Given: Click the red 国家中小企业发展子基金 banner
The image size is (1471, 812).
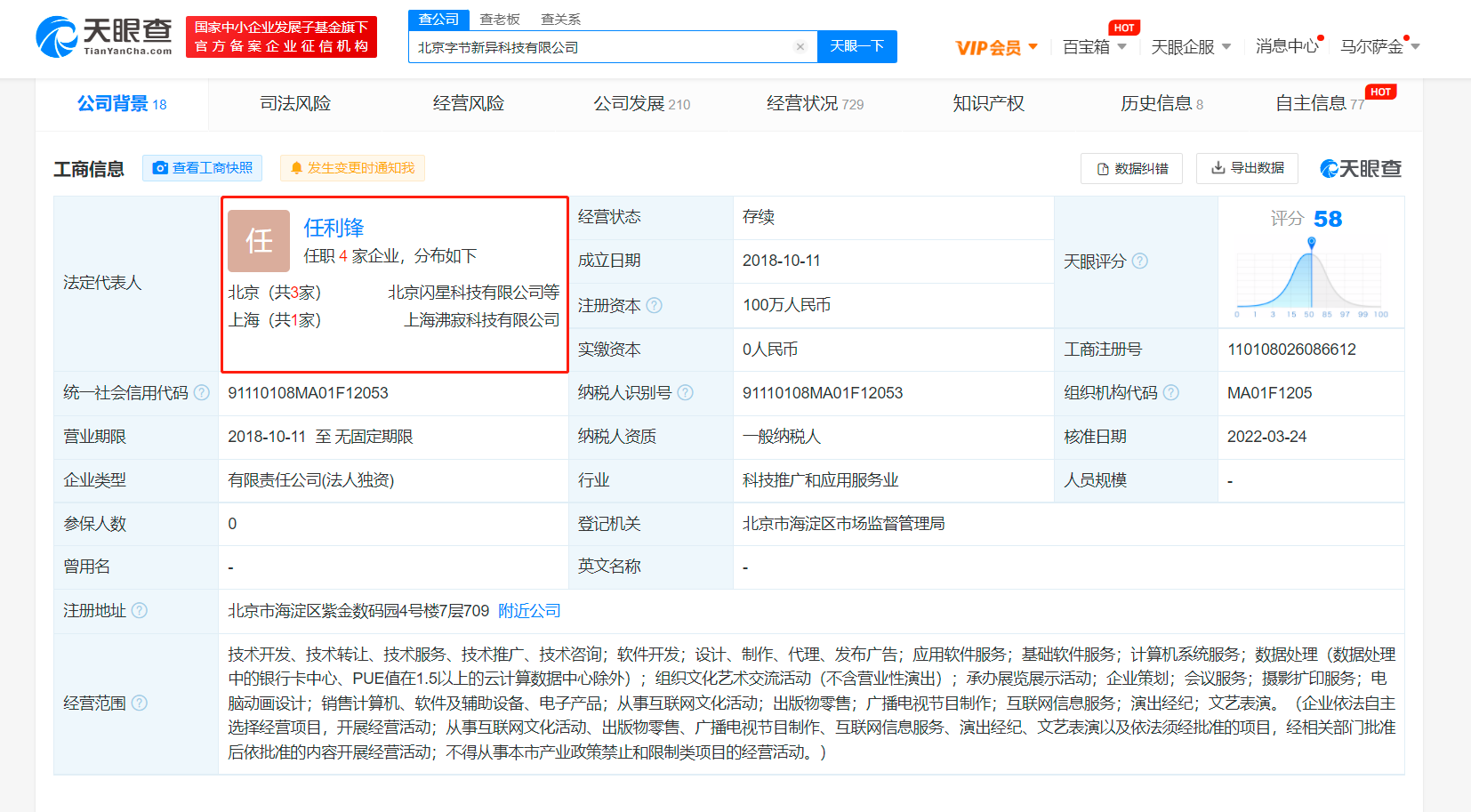Looking at the screenshot, I should 281,36.
